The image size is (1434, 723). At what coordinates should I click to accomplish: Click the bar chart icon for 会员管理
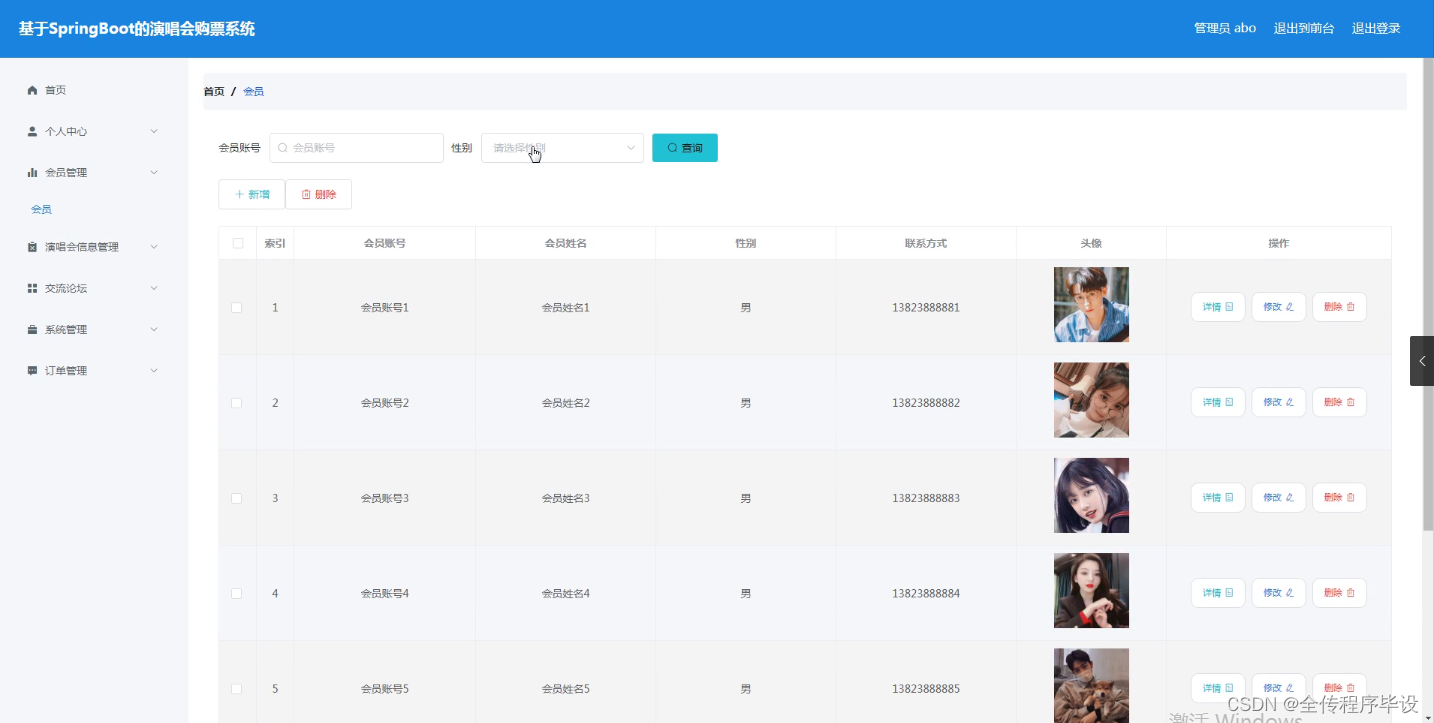pyautogui.click(x=31, y=171)
